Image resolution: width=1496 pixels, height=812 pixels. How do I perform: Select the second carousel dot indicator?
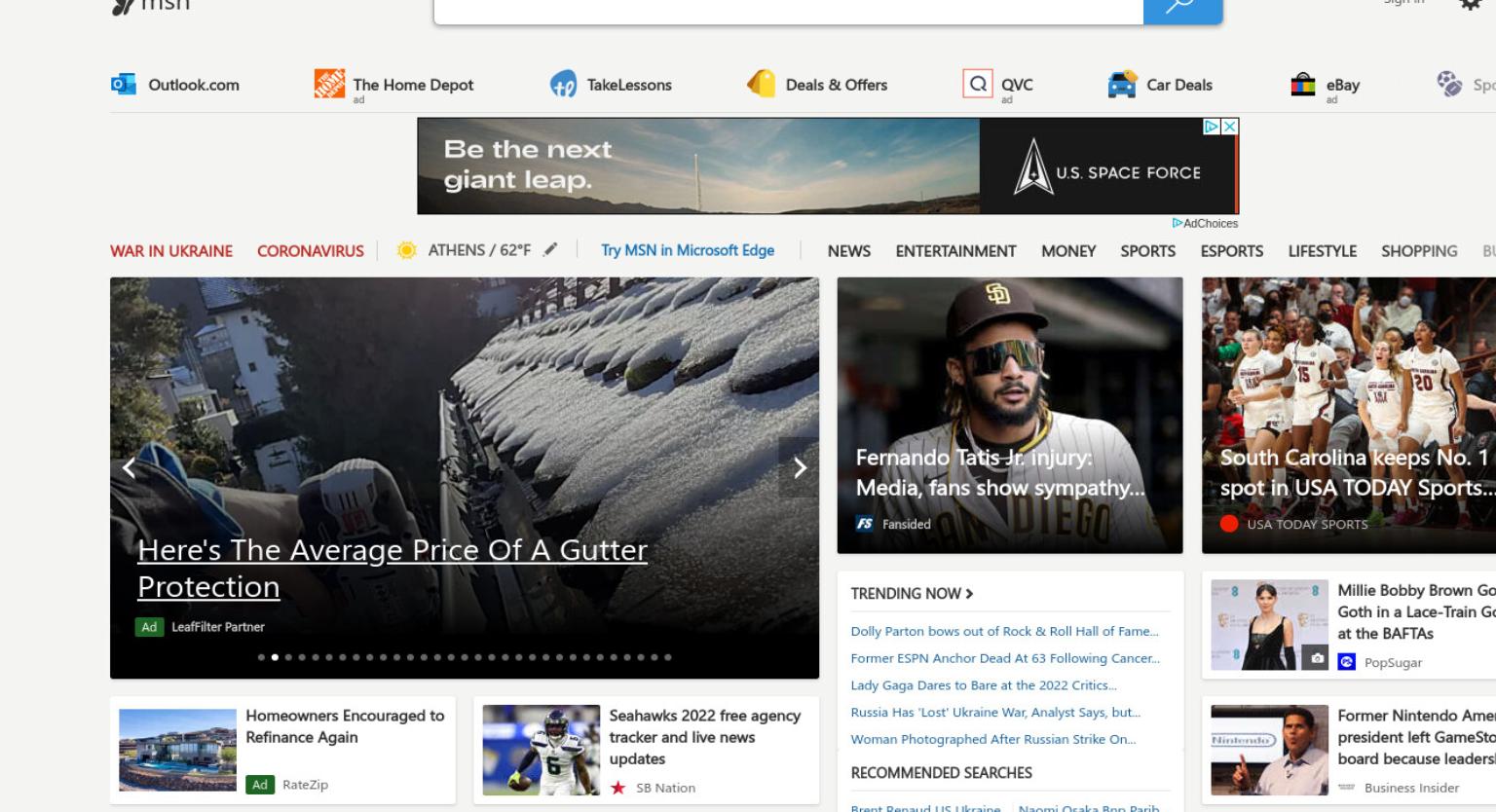point(275,657)
